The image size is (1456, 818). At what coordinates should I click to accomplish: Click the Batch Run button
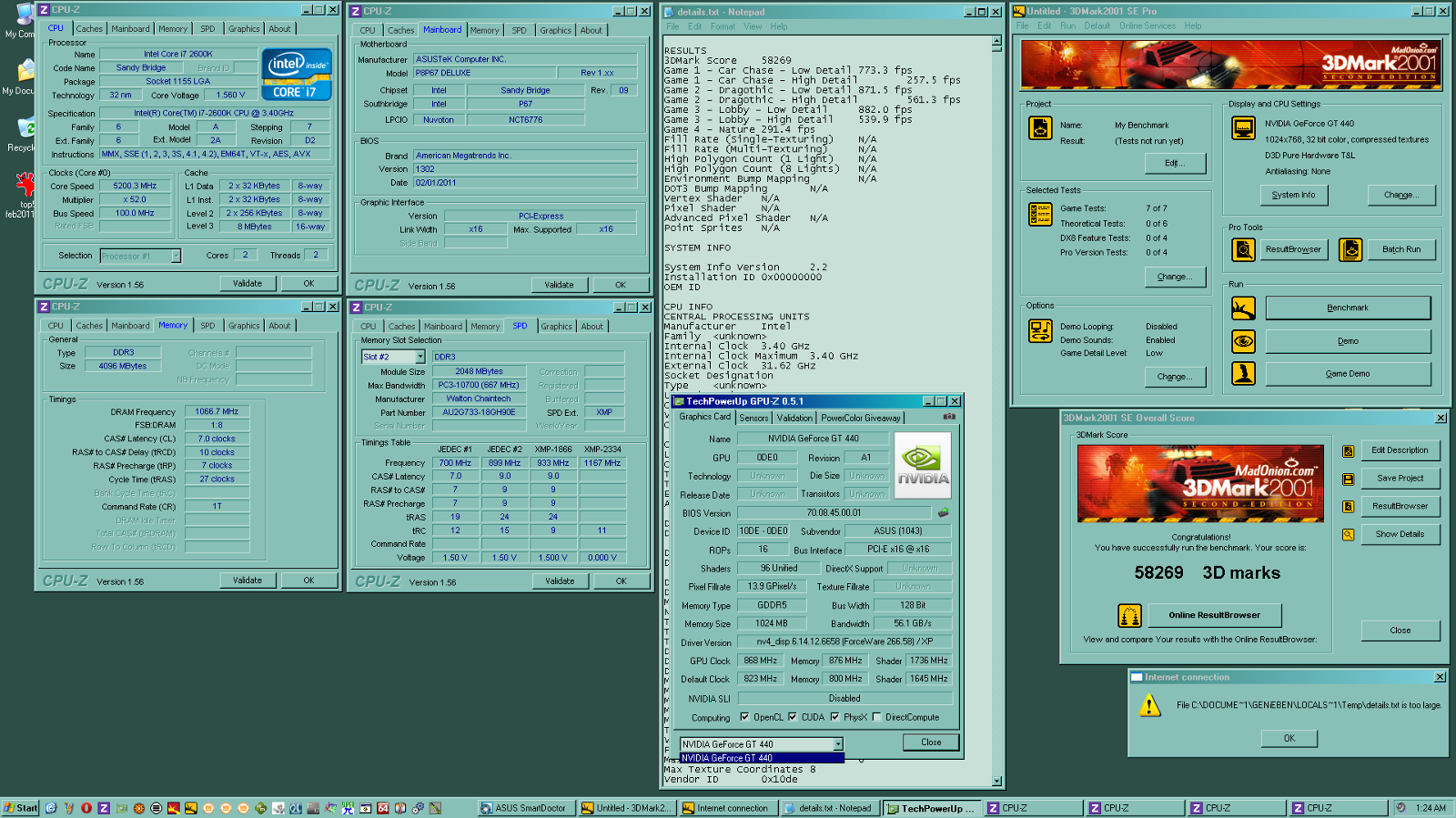tap(1401, 249)
